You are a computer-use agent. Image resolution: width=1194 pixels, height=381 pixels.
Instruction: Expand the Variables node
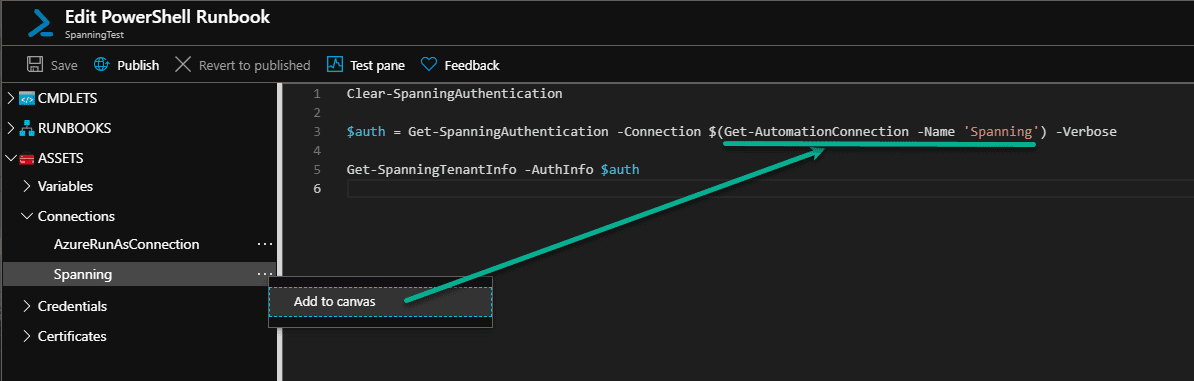[x=27, y=186]
